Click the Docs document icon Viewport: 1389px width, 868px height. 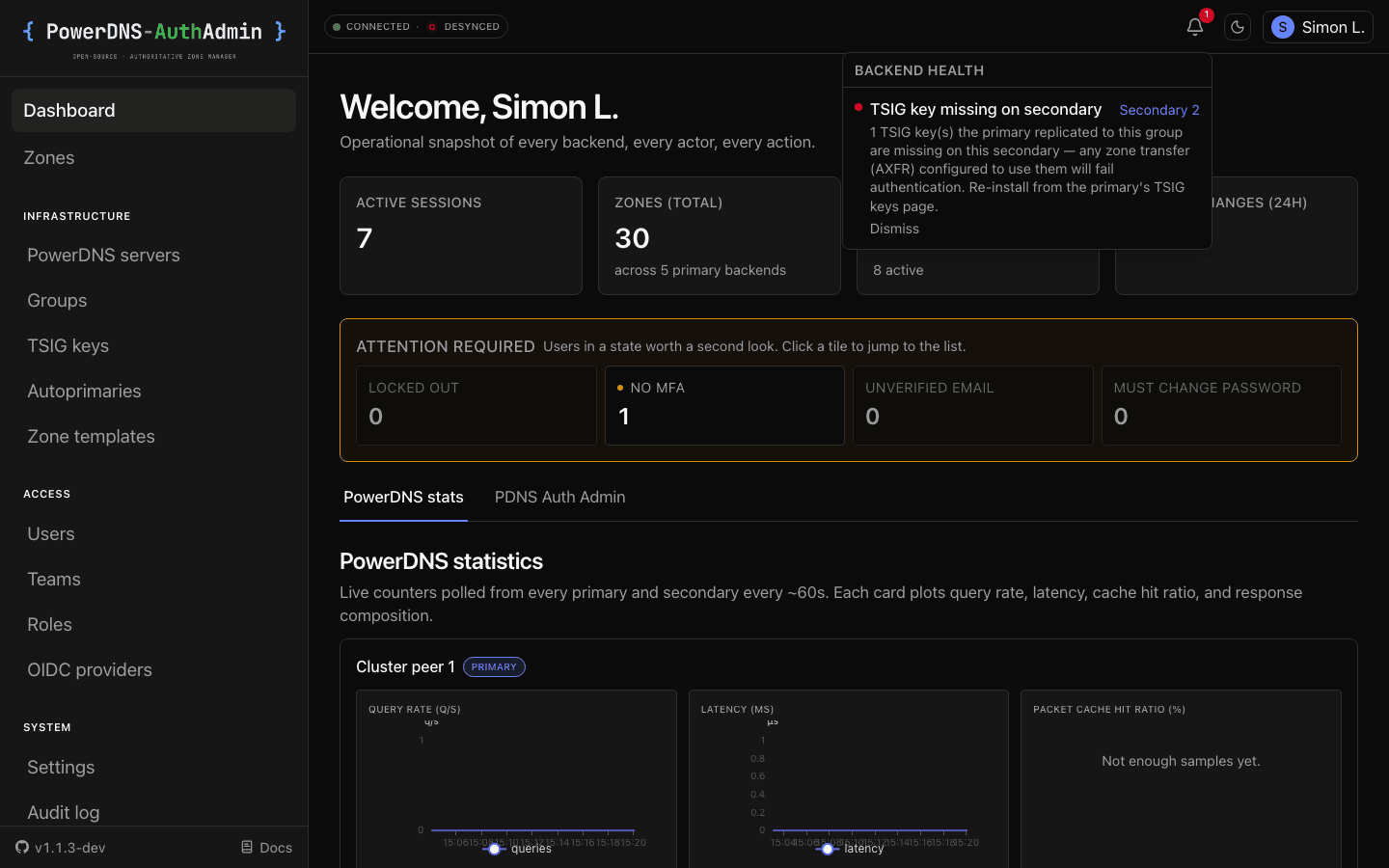(x=247, y=847)
